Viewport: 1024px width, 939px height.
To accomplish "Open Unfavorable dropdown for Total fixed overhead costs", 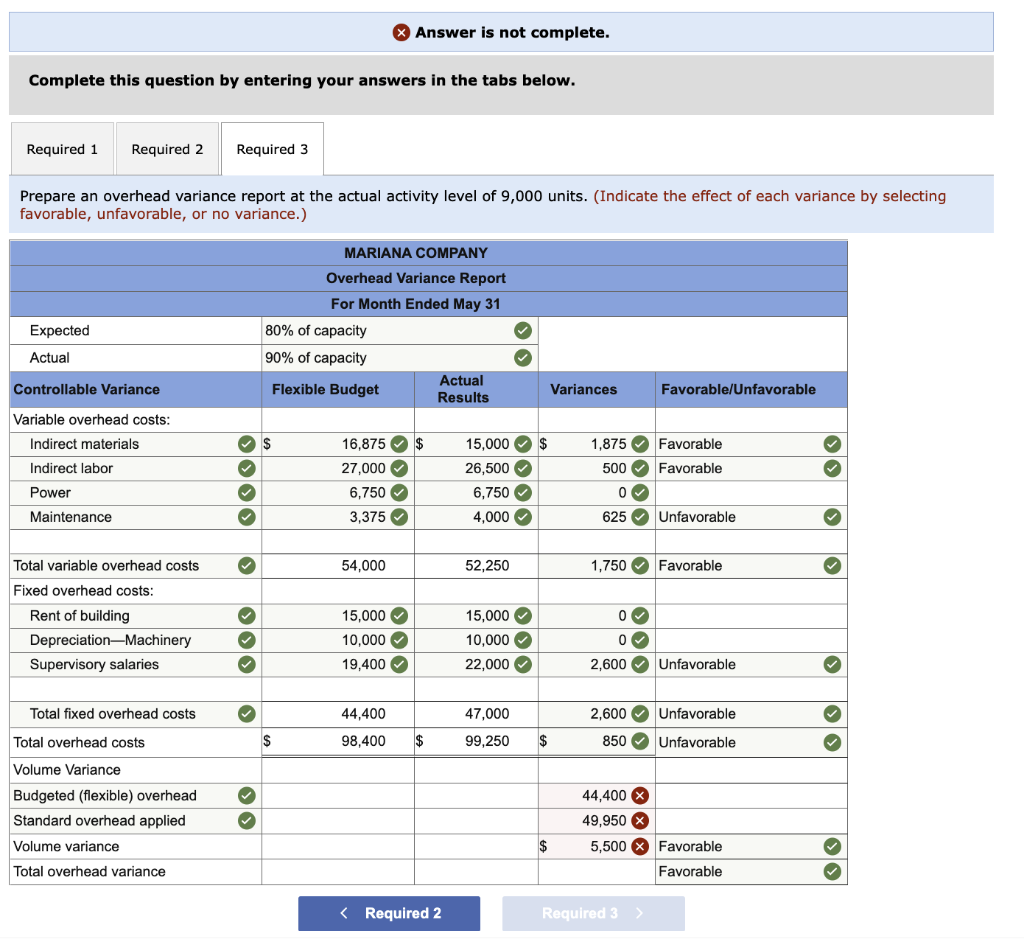I will click(x=751, y=714).
